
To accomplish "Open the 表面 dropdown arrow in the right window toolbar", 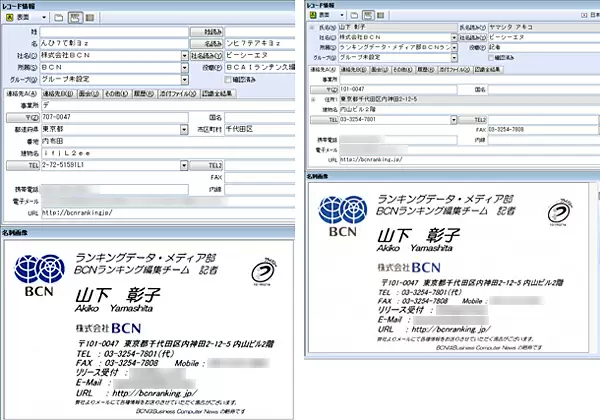I will point(342,15).
